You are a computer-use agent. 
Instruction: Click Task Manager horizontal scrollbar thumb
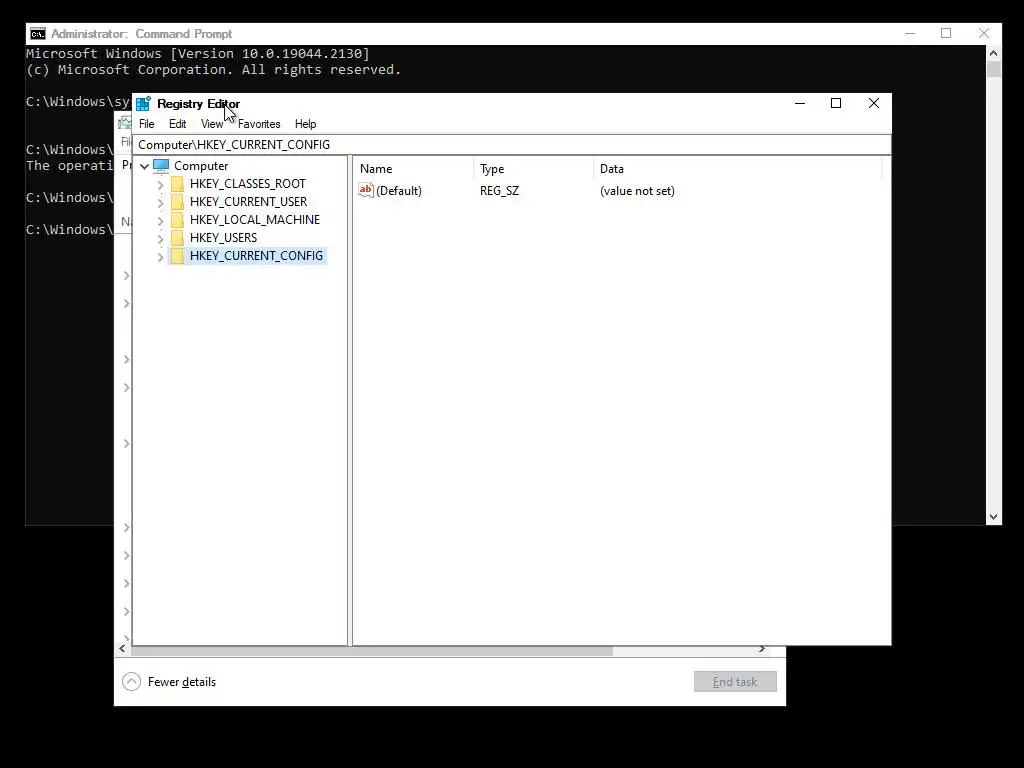tap(372, 650)
